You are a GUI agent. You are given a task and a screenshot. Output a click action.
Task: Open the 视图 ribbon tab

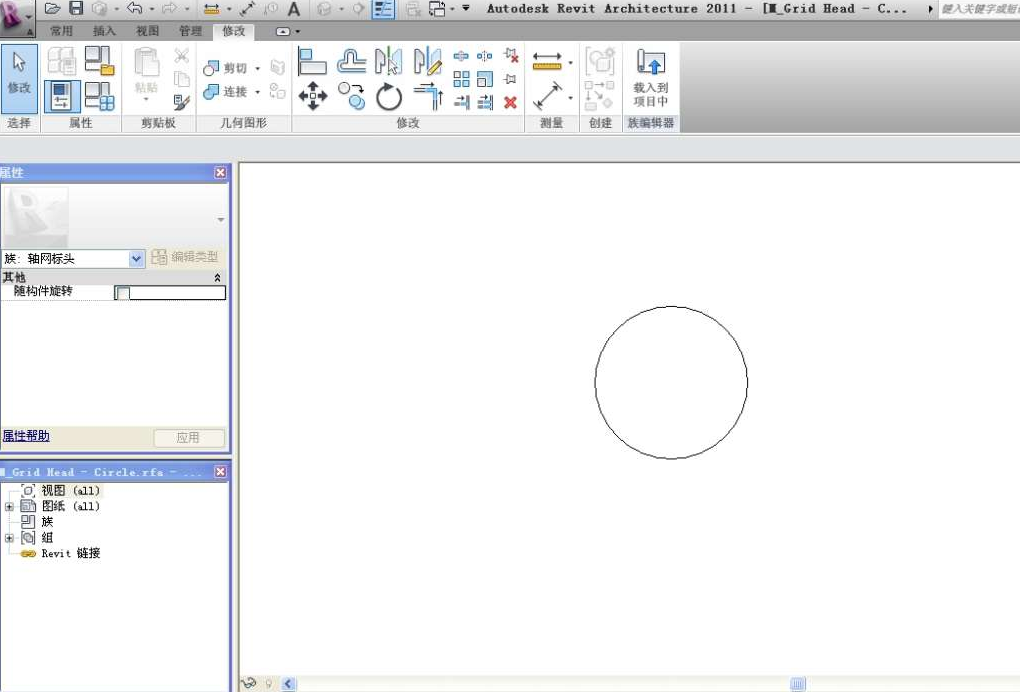coord(147,31)
